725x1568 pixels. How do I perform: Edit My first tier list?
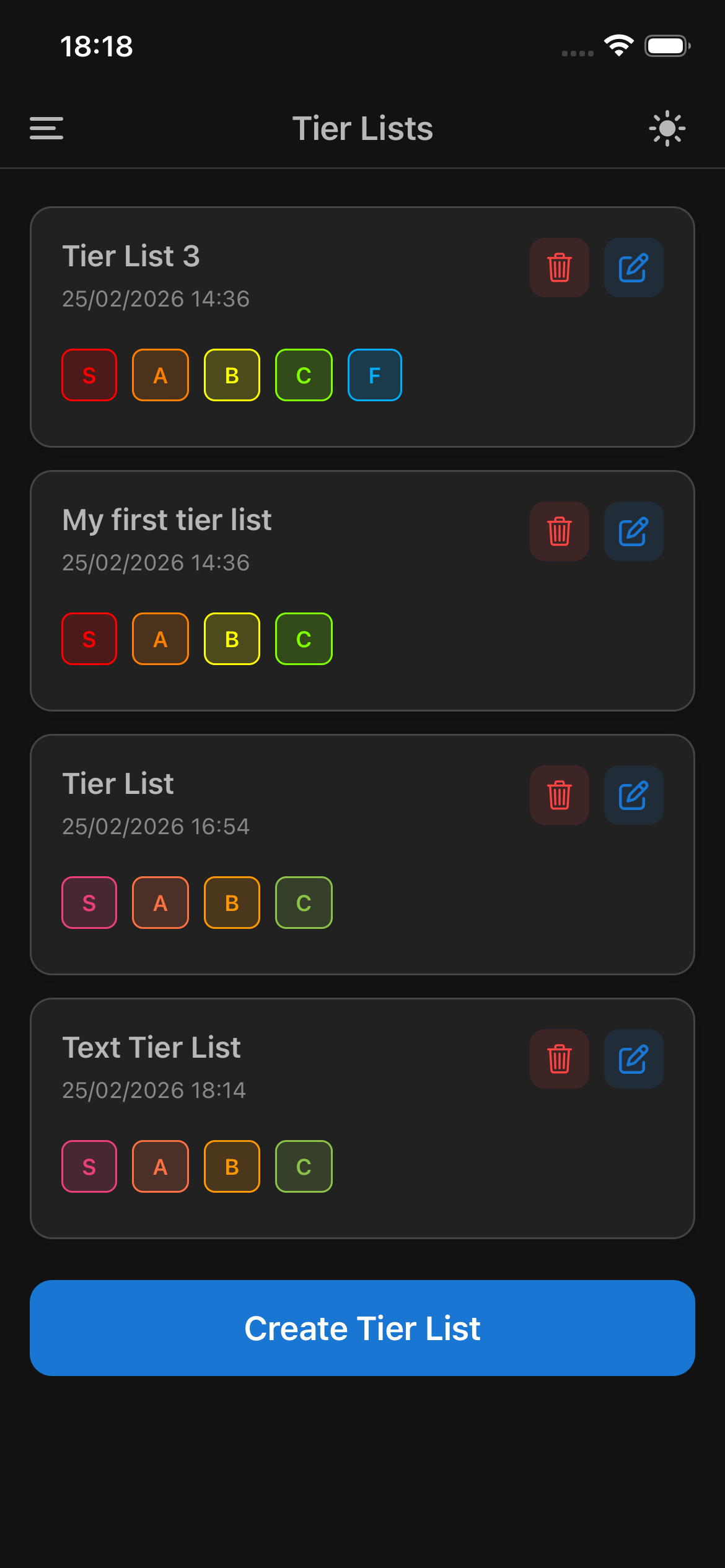point(633,531)
